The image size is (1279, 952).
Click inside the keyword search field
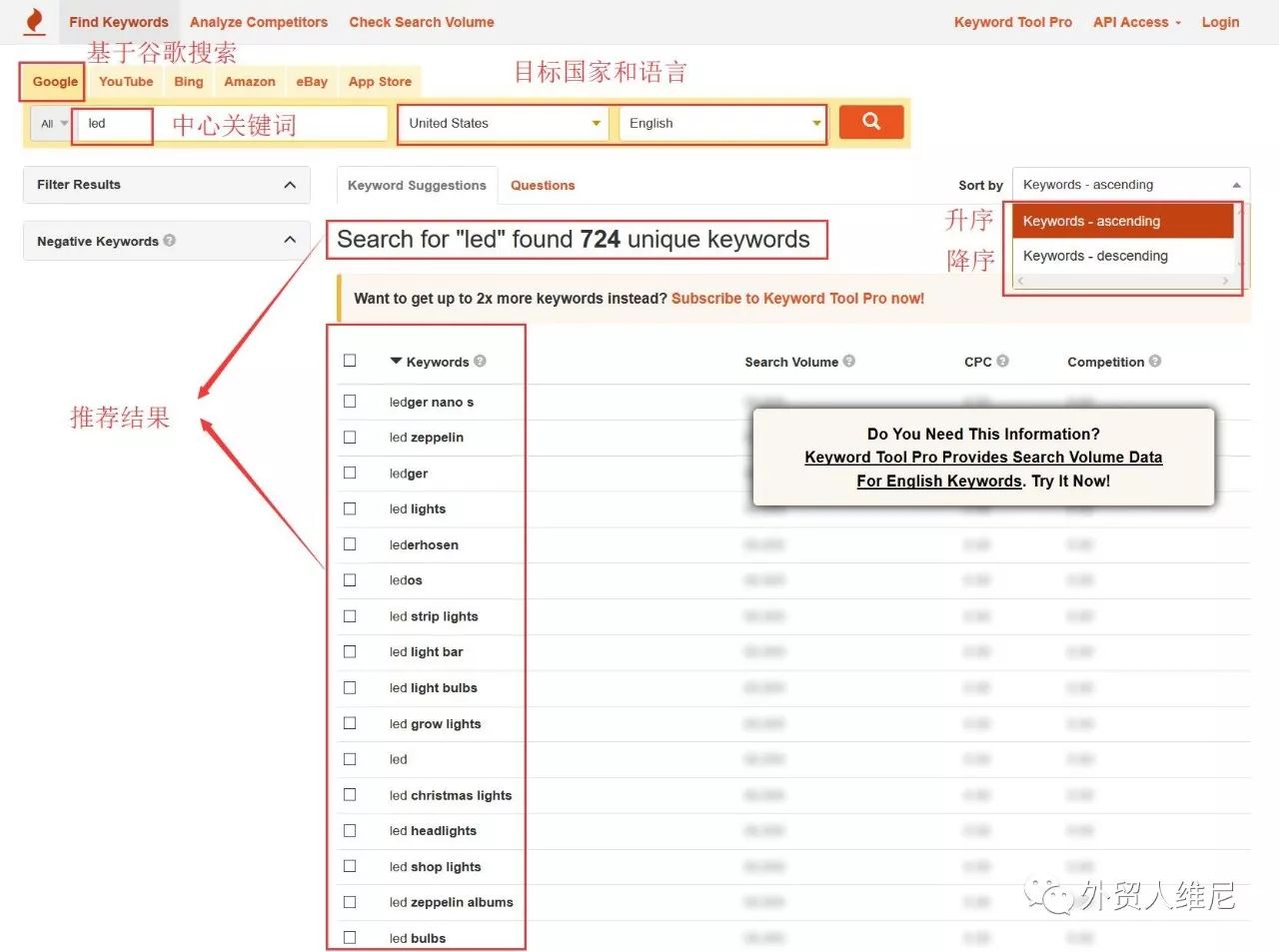(x=234, y=123)
